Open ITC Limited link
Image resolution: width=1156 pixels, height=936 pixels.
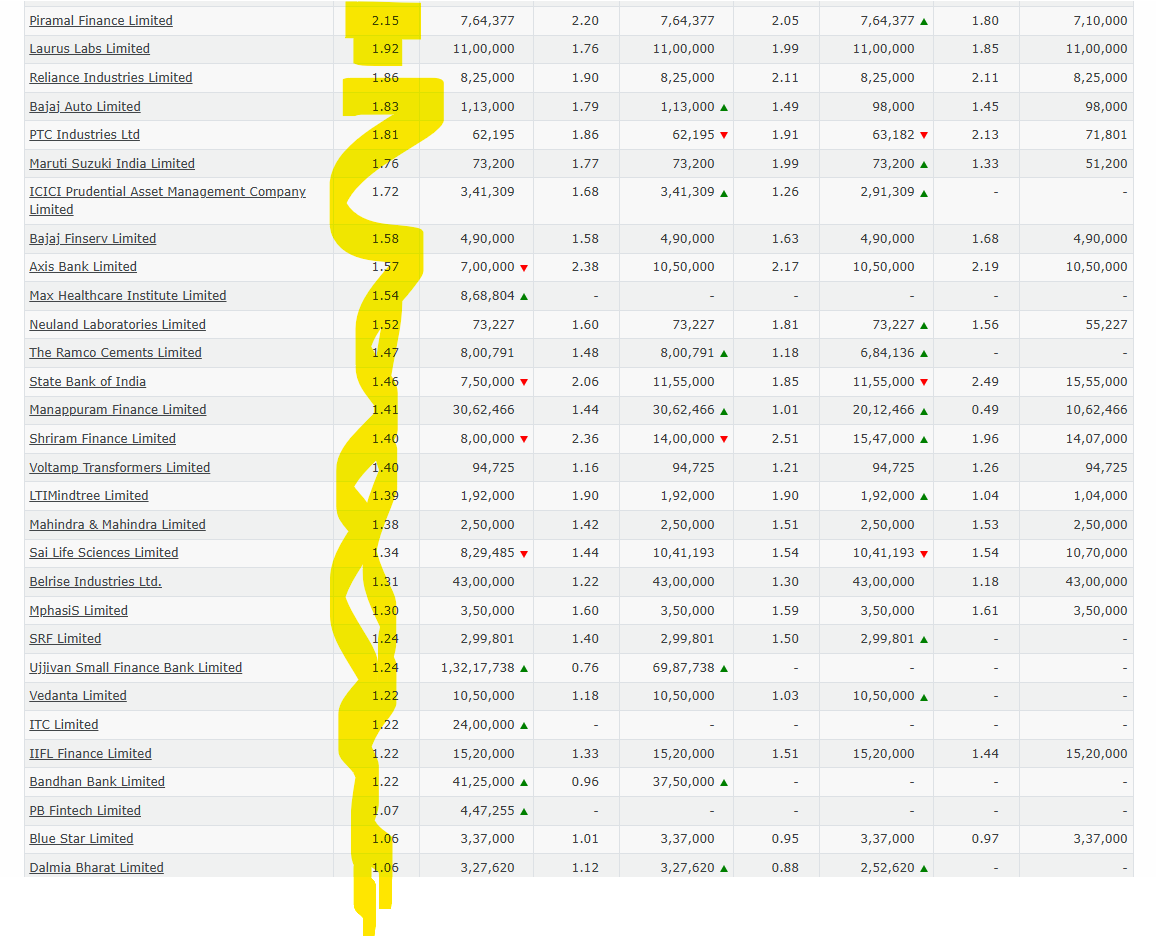click(63, 724)
